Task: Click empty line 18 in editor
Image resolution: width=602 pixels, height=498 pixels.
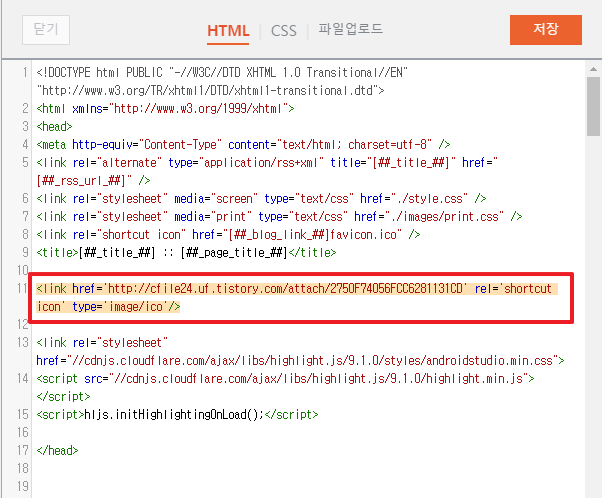Action: (x=307, y=469)
